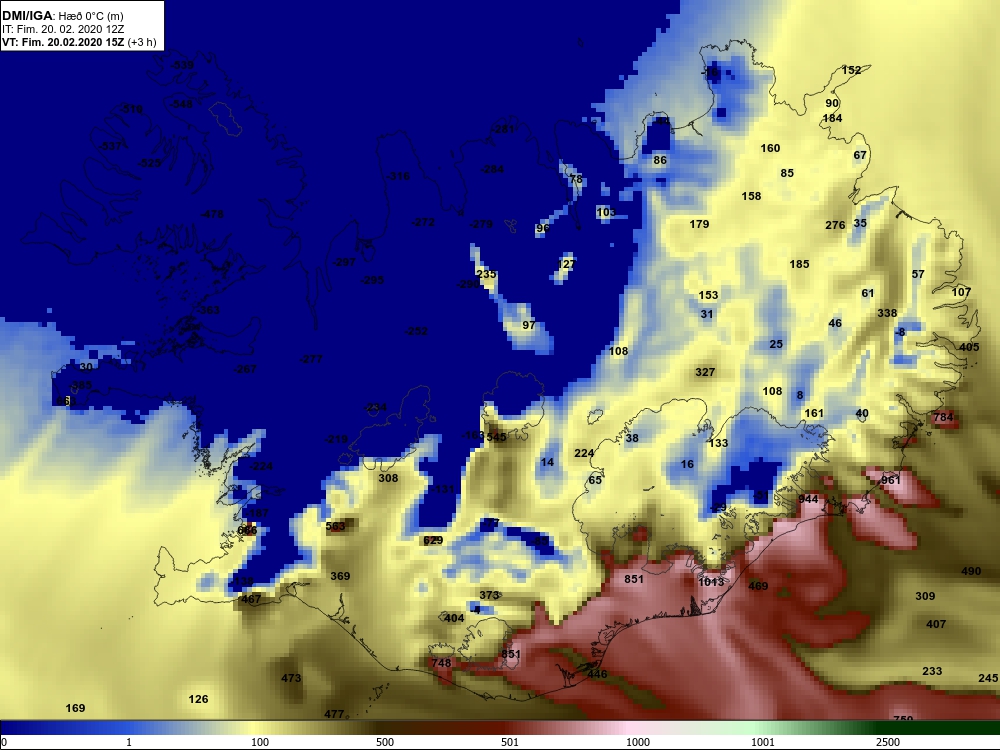The width and height of the screenshot is (1000, 750).
Task: Click the '1000' label on the color scale
Action: pyautogui.click(x=638, y=742)
